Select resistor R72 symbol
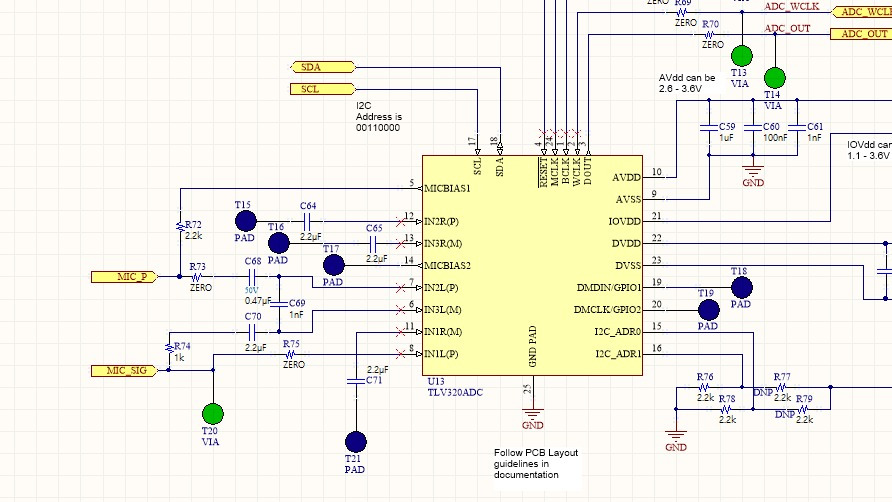The image size is (892, 502). tap(180, 227)
